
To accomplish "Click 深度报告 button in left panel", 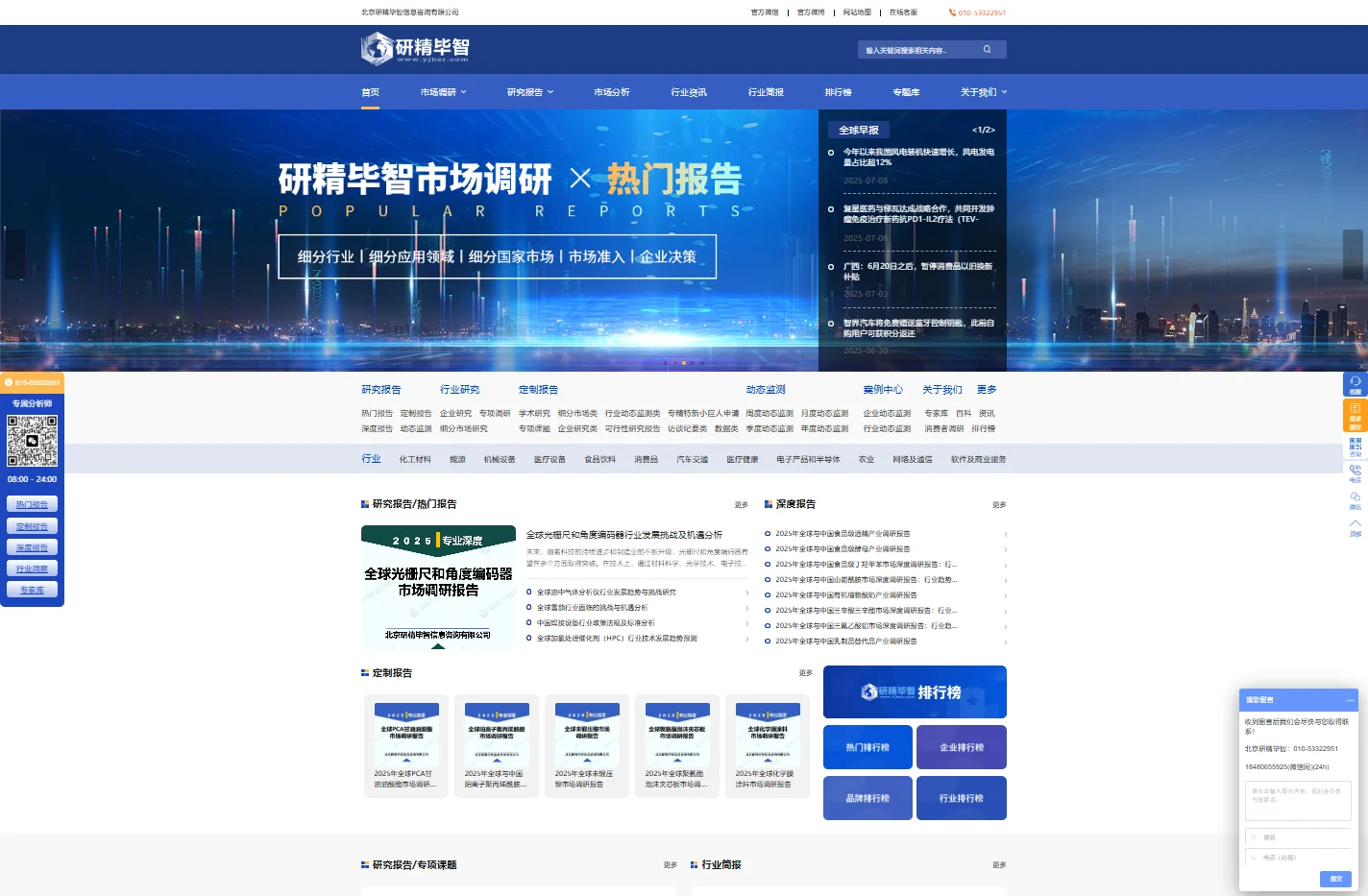I will (x=32, y=547).
